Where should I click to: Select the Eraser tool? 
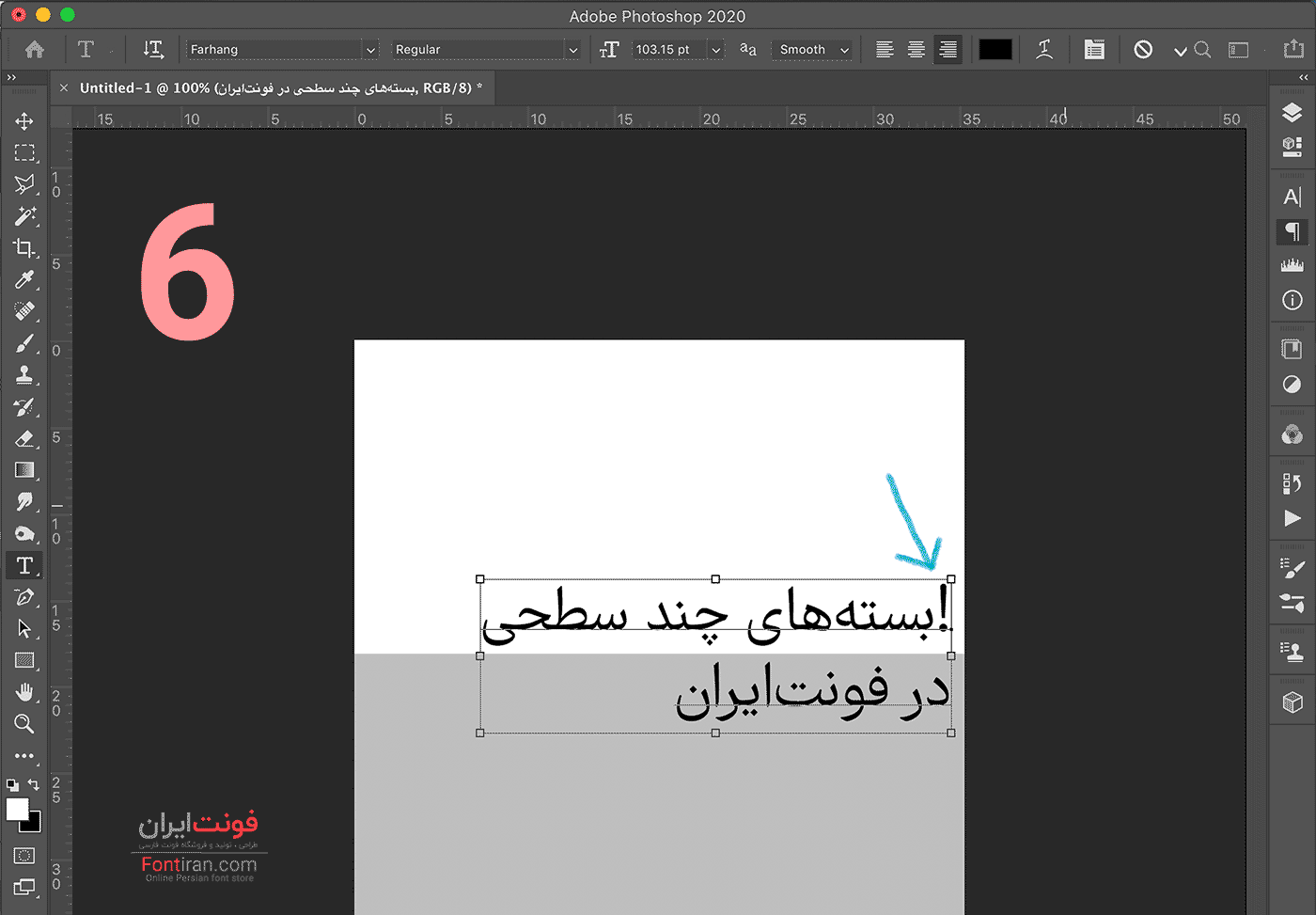pyautogui.click(x=24, y=439)
